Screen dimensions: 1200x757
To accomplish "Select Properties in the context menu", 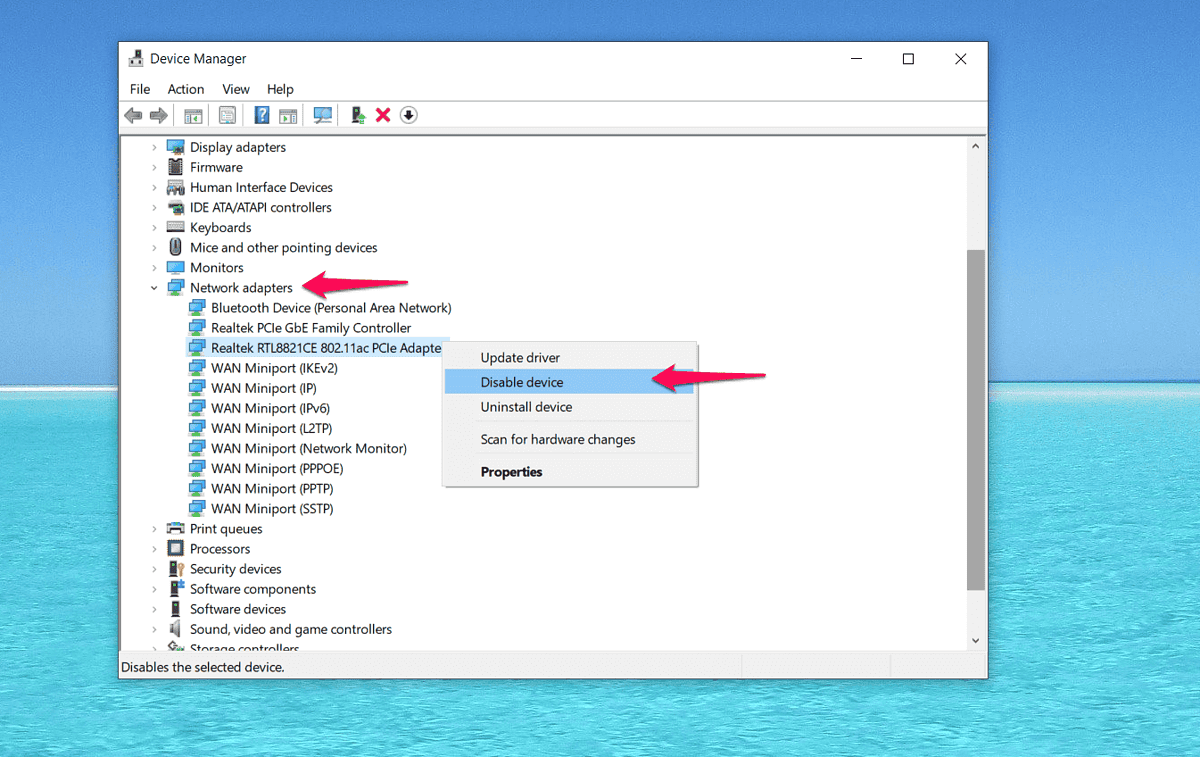I will click(x=511, y=471).
